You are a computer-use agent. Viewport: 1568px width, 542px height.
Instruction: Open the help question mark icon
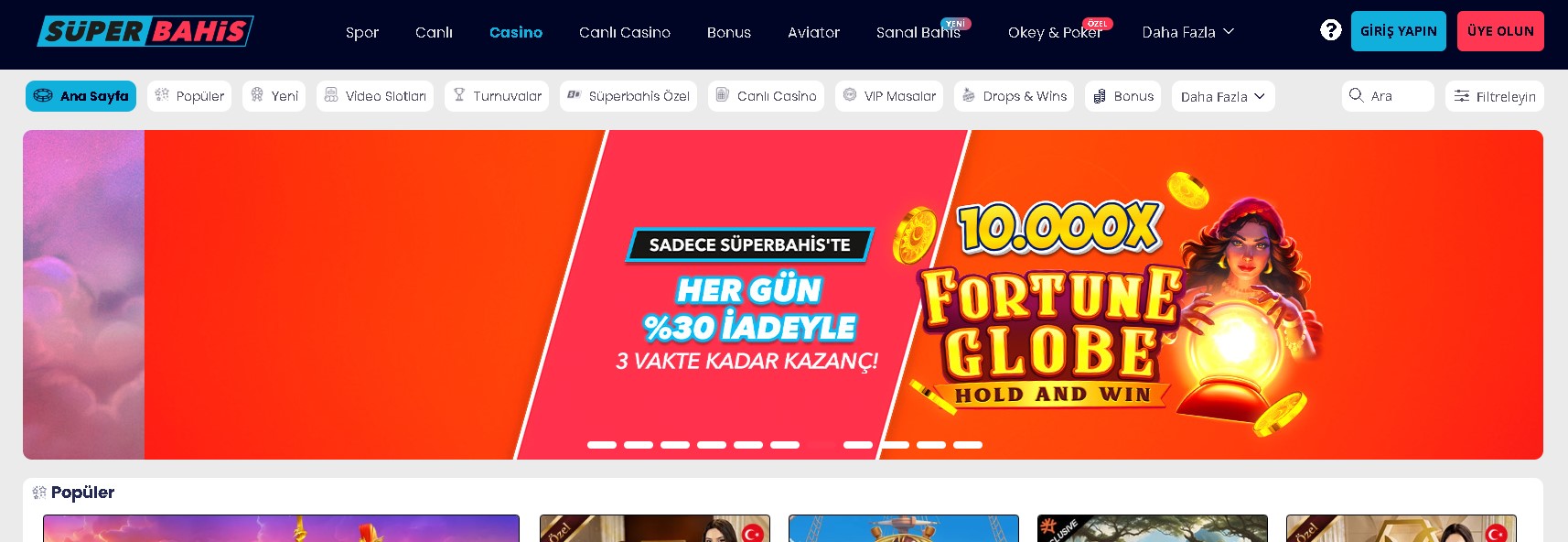click(x=1330, y=30)
